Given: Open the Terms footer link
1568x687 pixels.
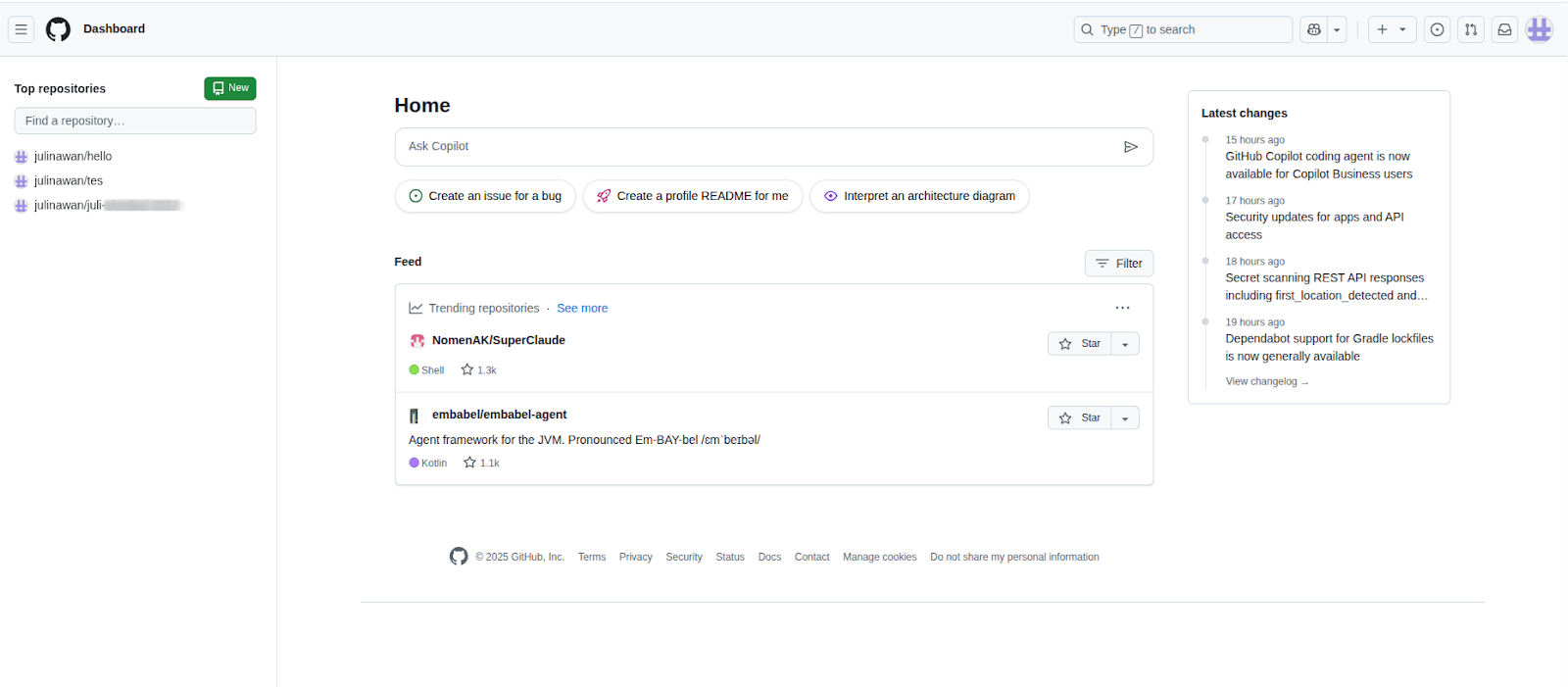Looking at the screenshot, I should pyautogui.click(x=592, y=557).
